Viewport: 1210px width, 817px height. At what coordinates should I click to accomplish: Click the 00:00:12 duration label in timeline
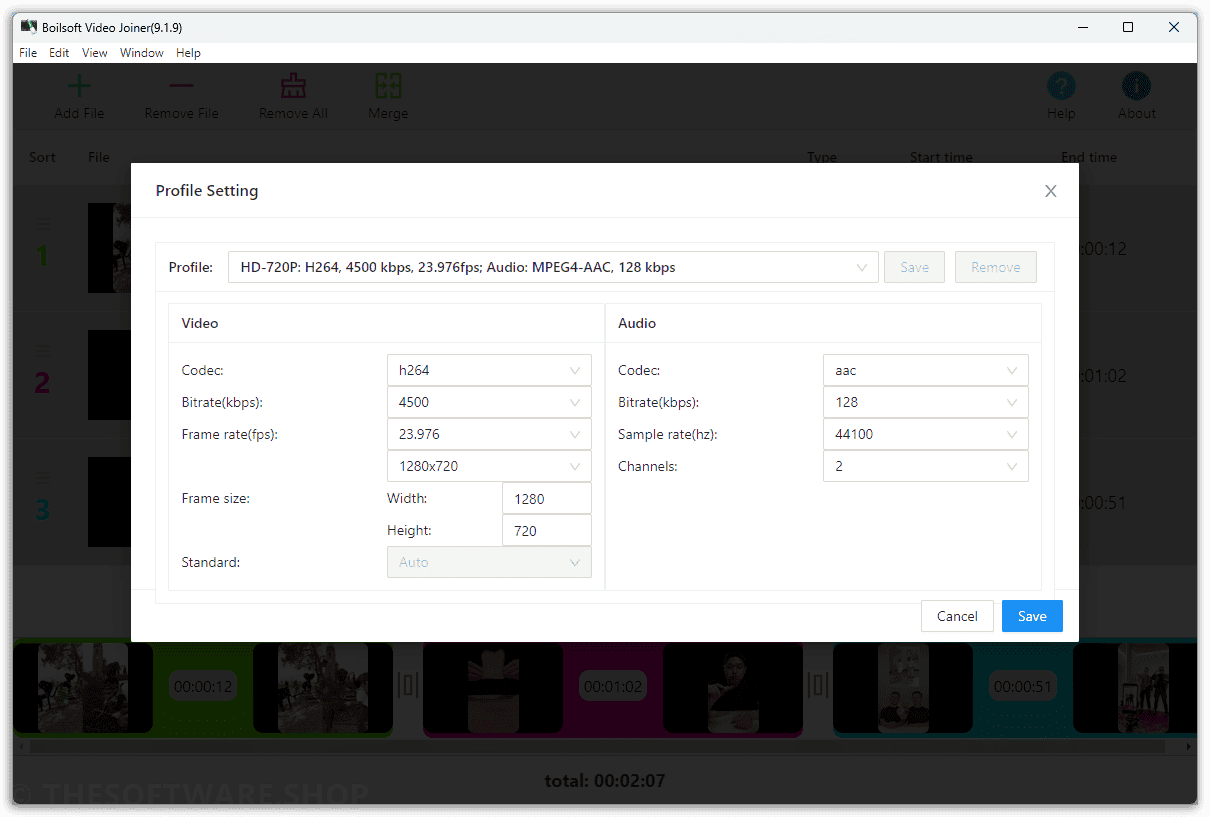pos(203,686)
